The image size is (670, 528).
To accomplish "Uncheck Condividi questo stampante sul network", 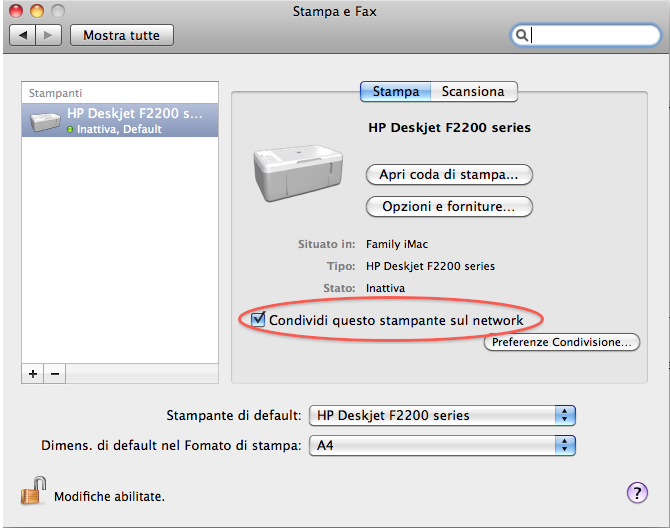I will point(259,320).
